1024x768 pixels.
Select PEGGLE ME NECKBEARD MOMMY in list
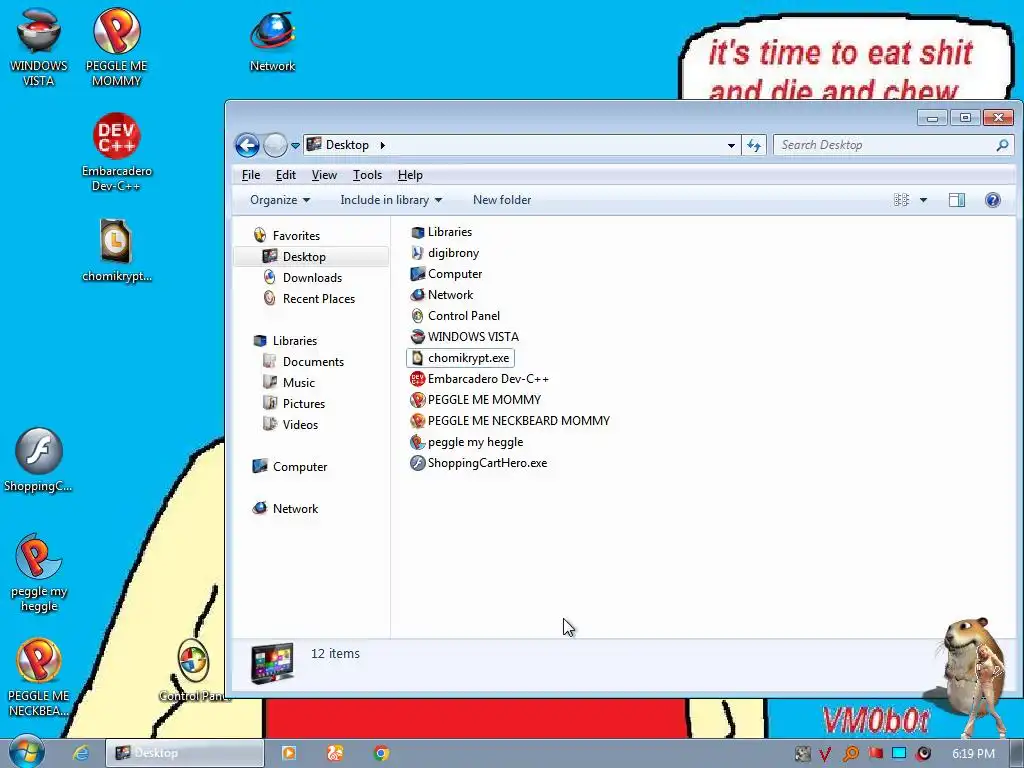click(x=510, y=421)
